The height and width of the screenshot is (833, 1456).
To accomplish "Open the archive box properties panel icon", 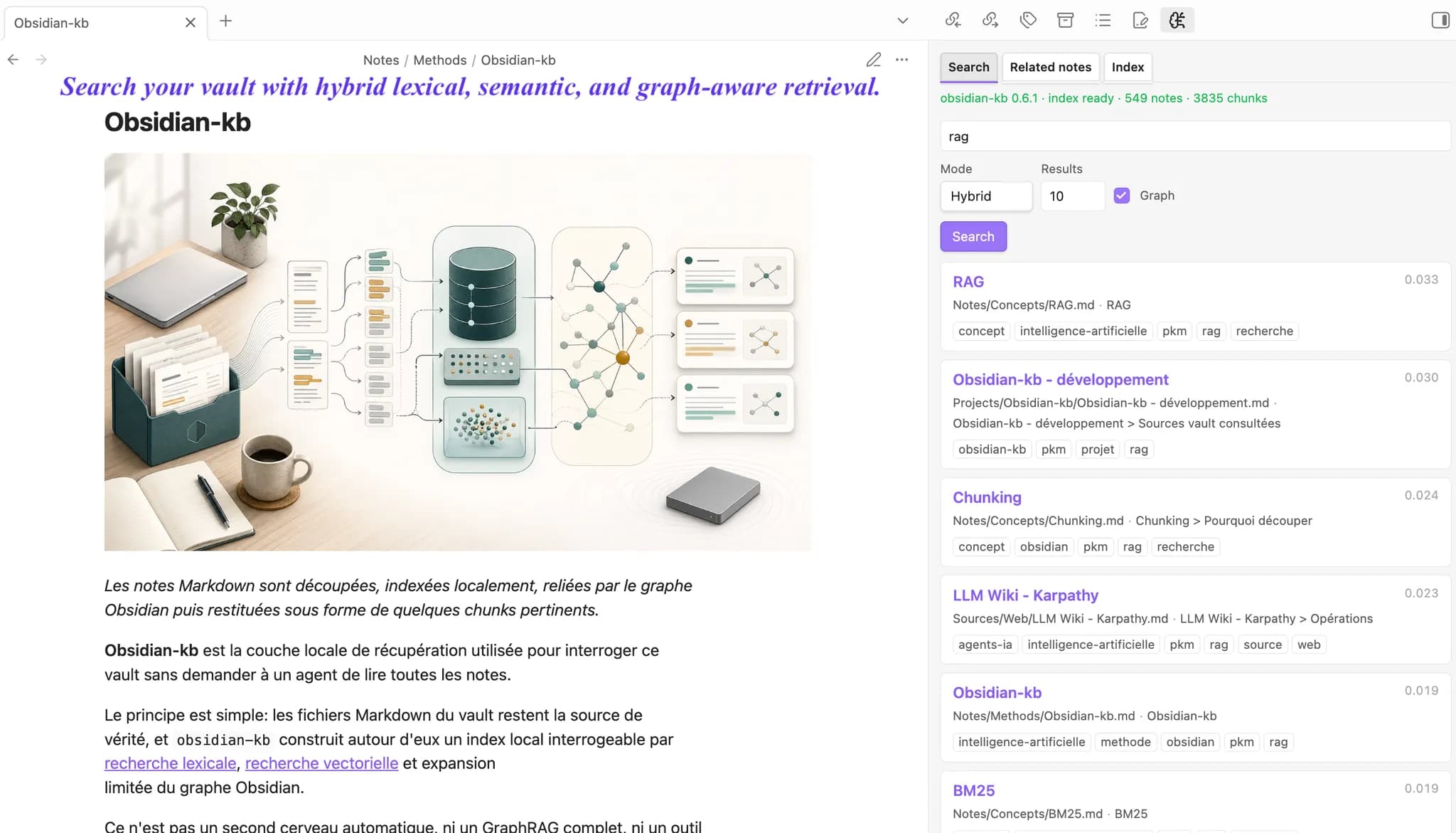I will tap(1065, 20).
